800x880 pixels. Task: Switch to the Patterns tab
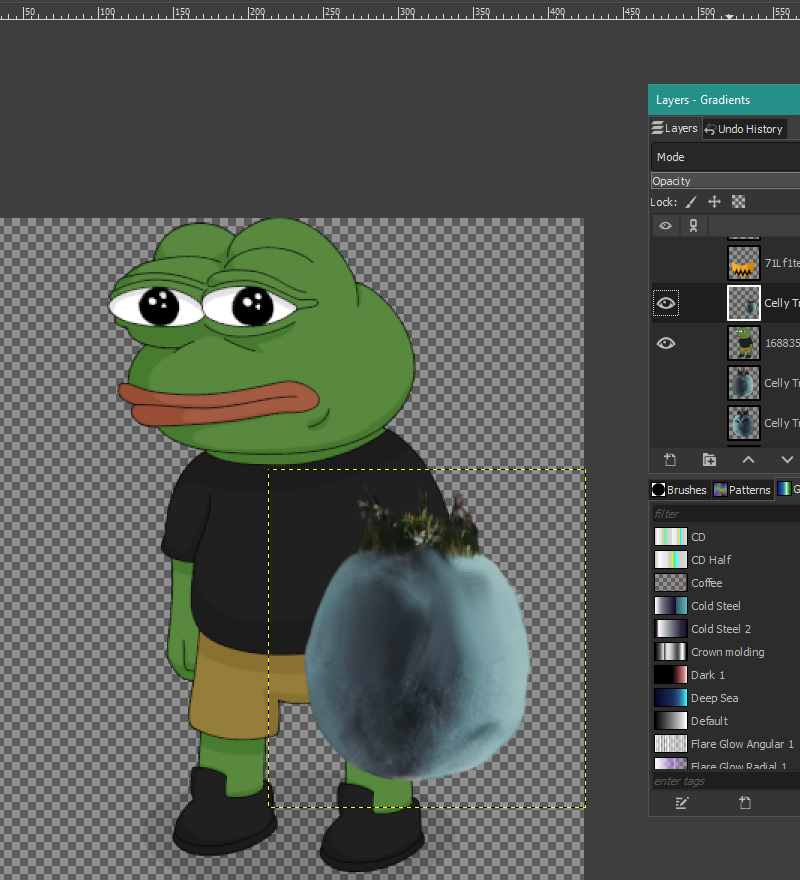point(742,490)
